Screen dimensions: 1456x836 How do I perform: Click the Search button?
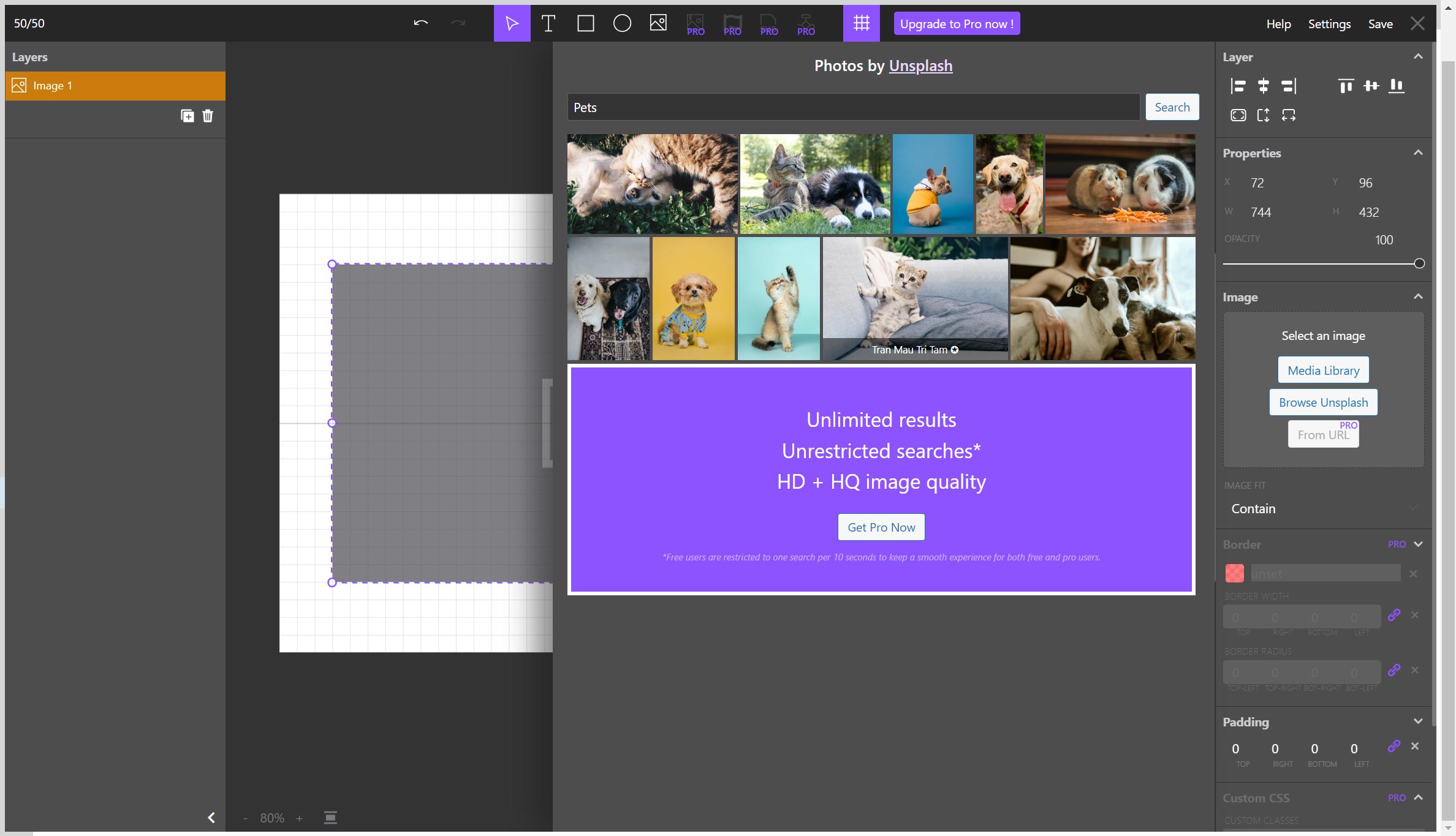tap(1172, 107)
